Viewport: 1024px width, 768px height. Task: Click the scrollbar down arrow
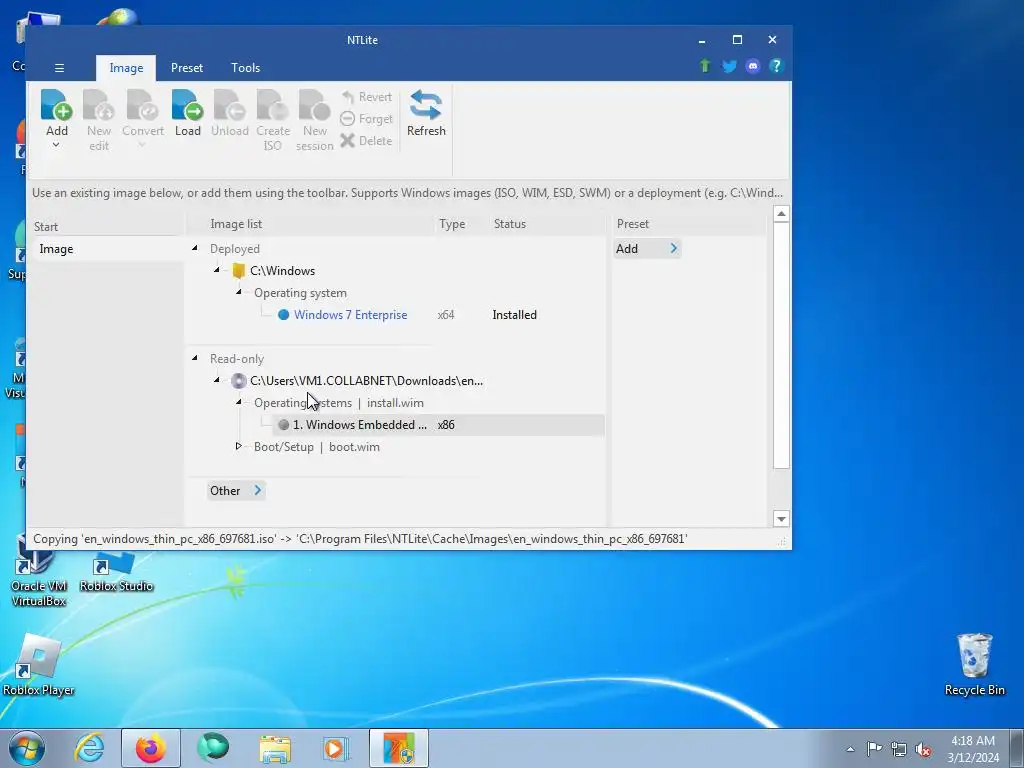pos(781,519)
